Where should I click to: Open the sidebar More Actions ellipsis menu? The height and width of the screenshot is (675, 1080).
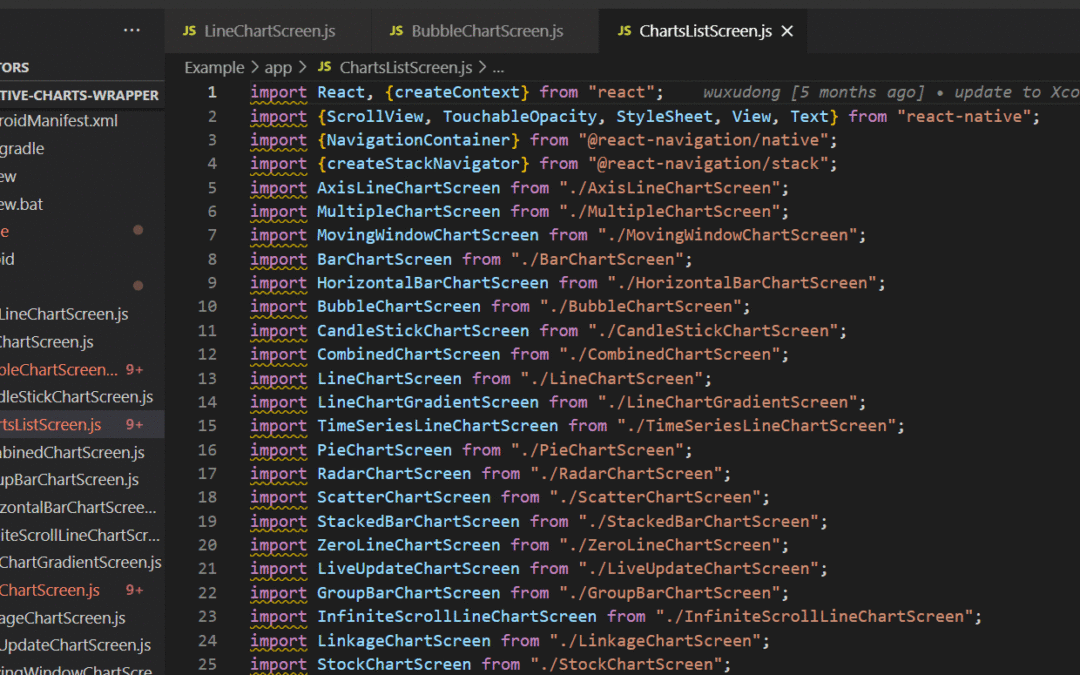[x=132, y=30]
